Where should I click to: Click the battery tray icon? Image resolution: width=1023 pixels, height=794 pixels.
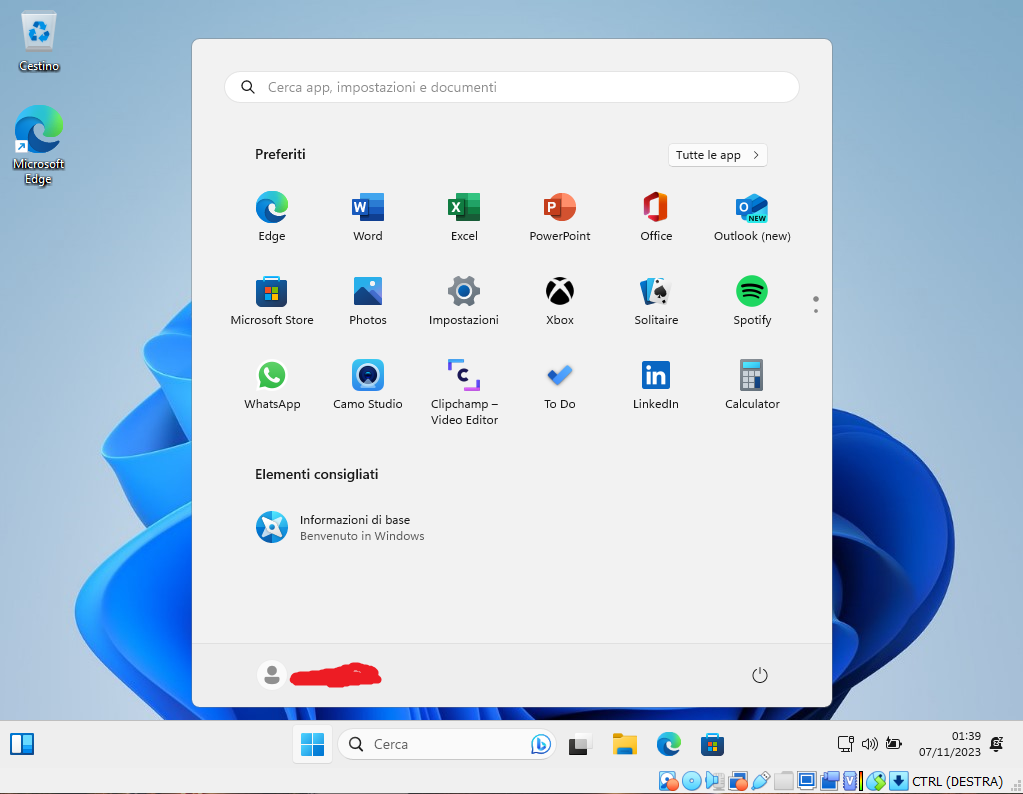893,744
